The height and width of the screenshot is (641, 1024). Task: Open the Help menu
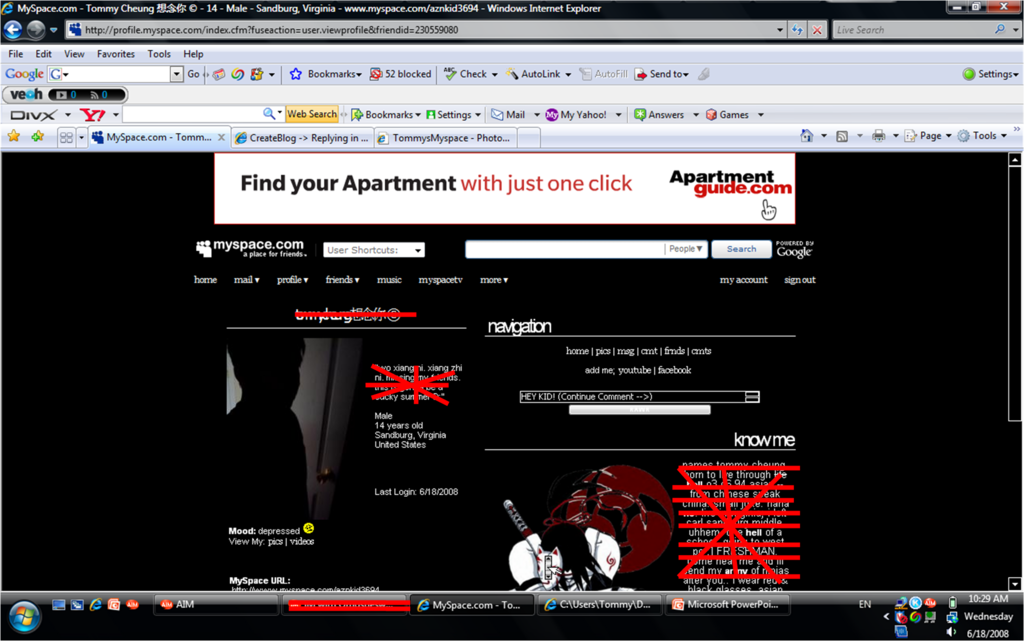(x=193, y=54)
